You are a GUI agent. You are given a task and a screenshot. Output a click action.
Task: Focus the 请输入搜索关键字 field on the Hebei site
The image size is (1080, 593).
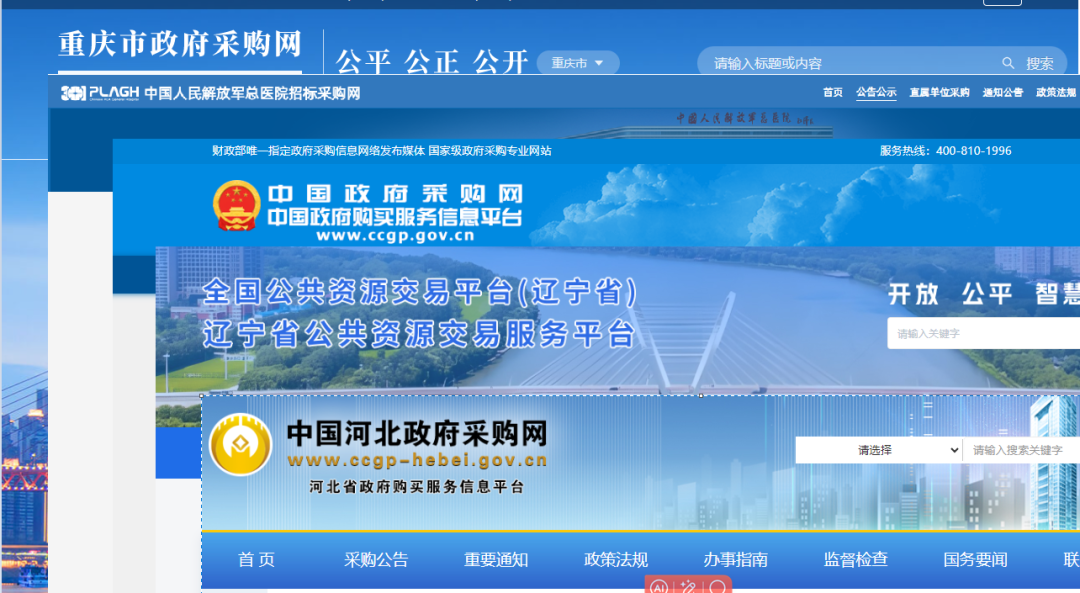pos(1021,450)
